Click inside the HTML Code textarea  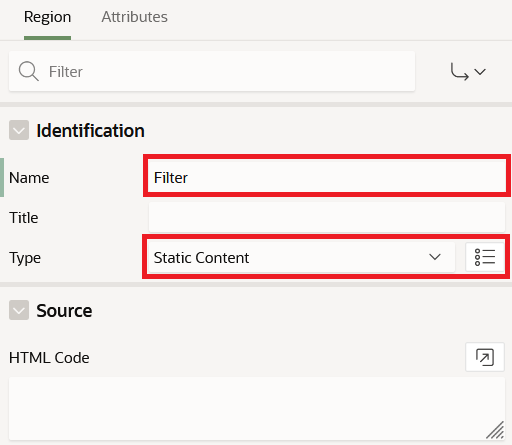click(257, 408)
